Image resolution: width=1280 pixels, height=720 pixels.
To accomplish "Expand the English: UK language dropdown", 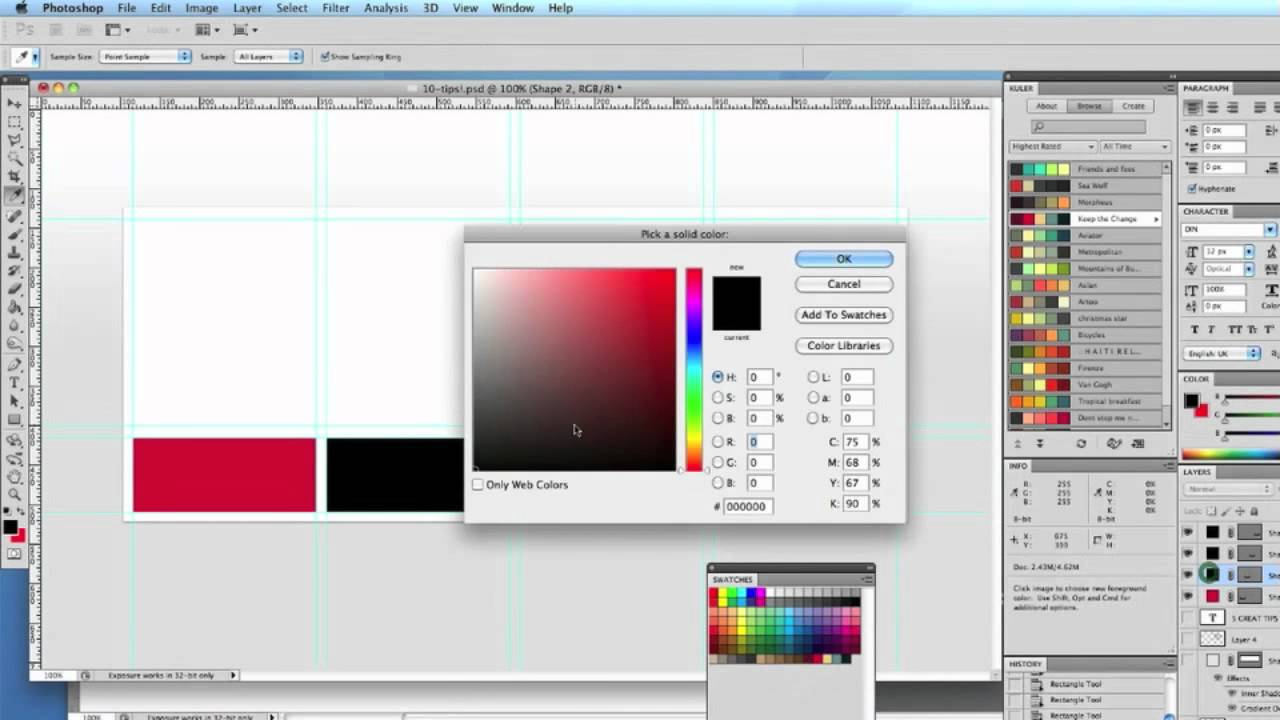I will click(x=1222, y=354).
